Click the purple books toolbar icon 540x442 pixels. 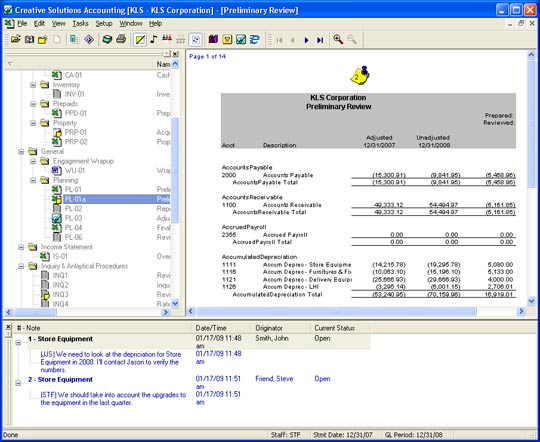tap(213, 39)
